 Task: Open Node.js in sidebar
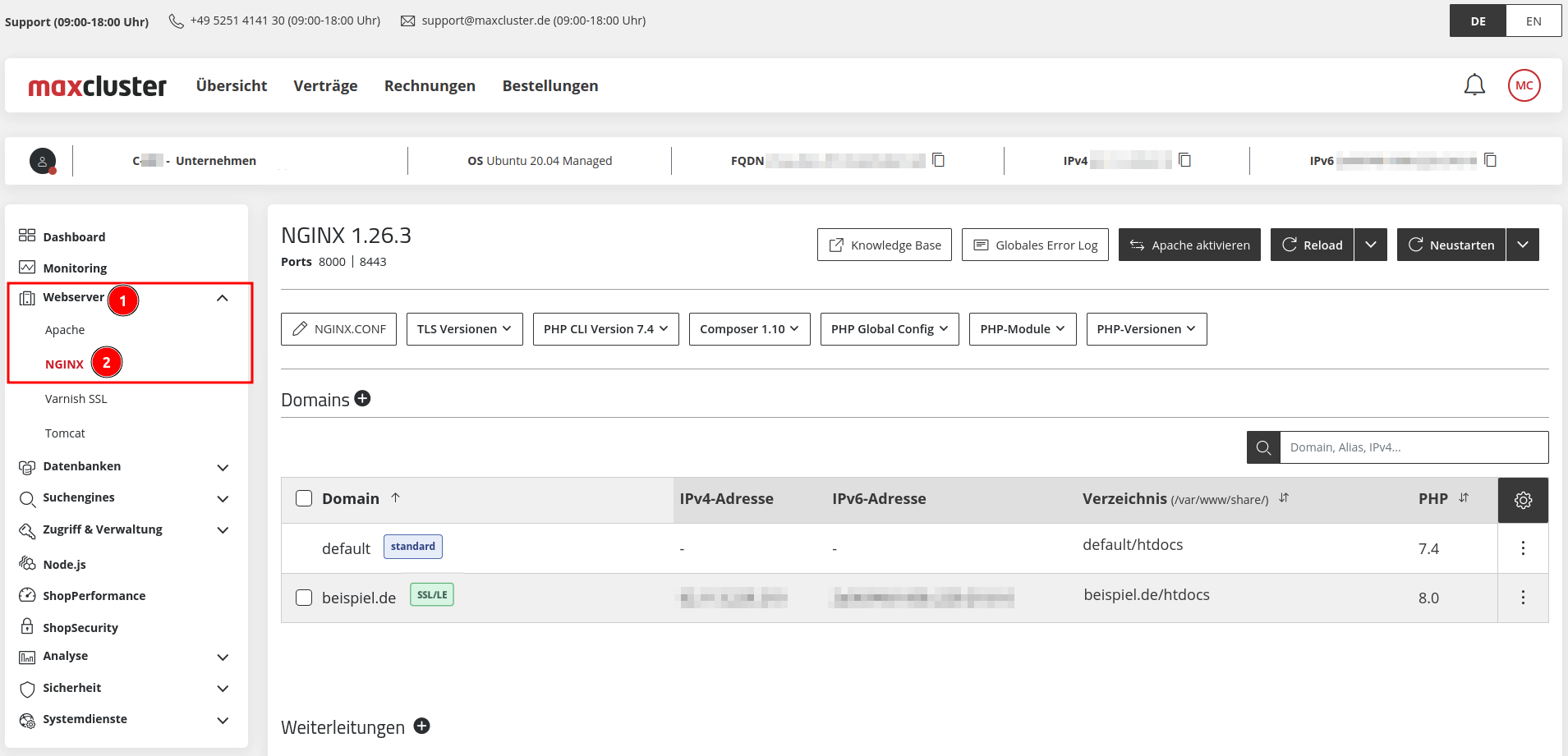(64, 564)
